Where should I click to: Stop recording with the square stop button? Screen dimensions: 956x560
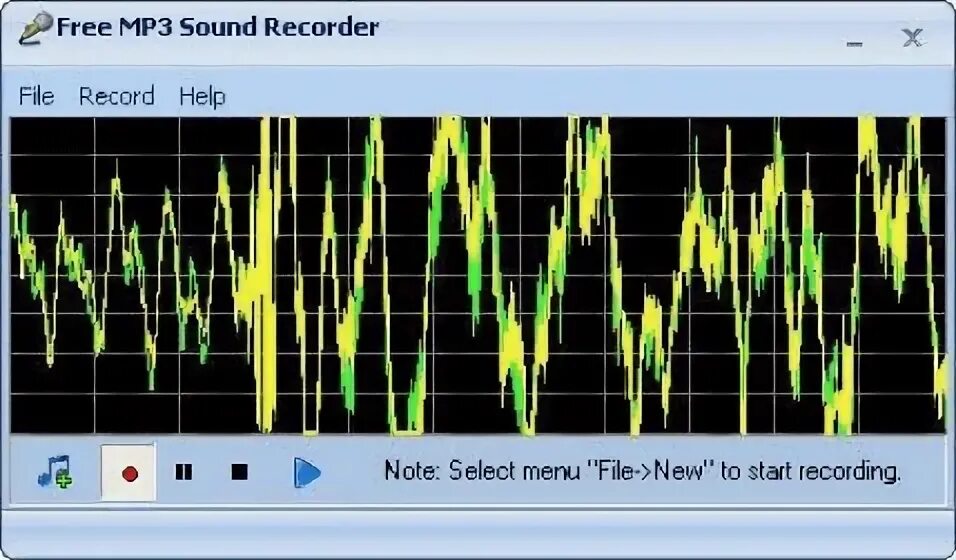click(x=240, y=472)
